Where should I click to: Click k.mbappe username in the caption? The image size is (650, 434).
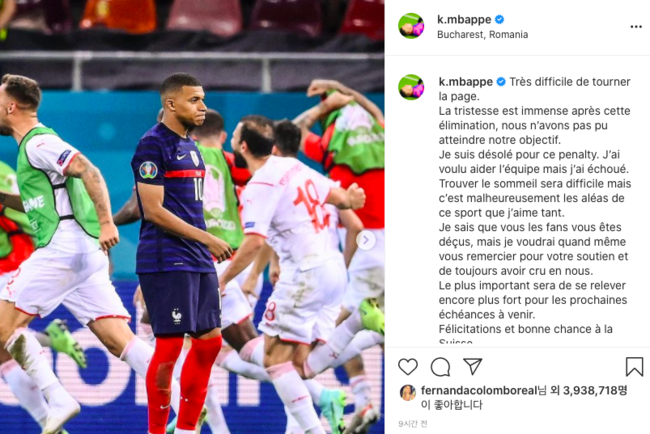point(466,82)
